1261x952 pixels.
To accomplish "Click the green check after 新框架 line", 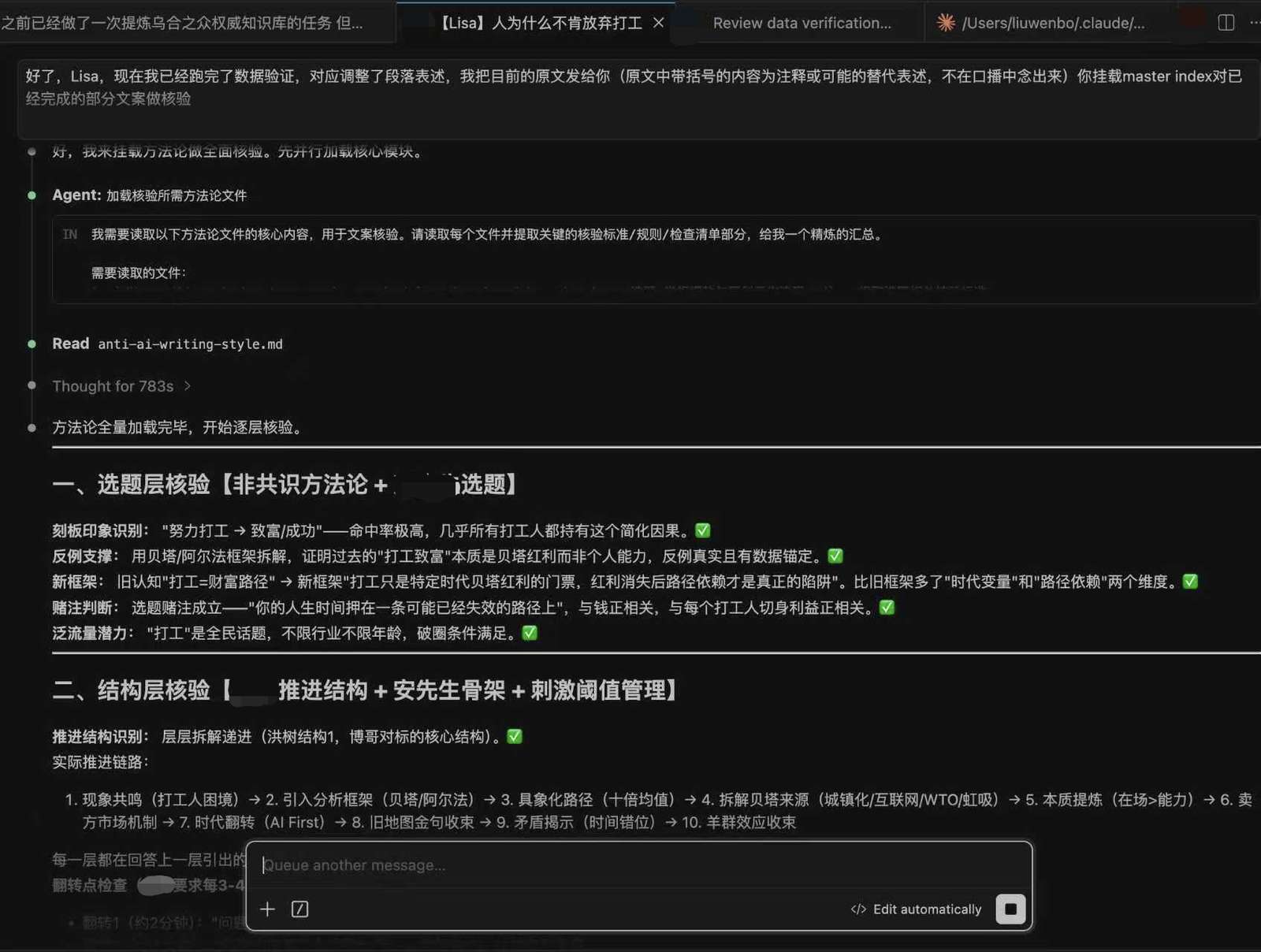I will [1190, 581].
